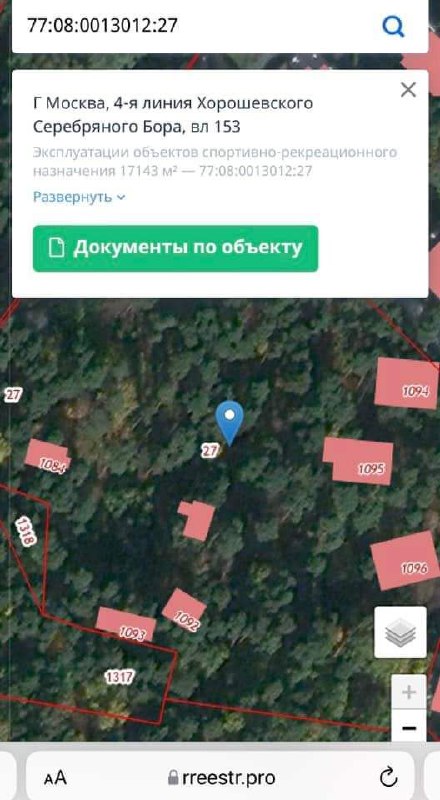Open Документы по объекту button
Image resolution: width=440 pixels, height=800 pixels.
coord(175,248)
